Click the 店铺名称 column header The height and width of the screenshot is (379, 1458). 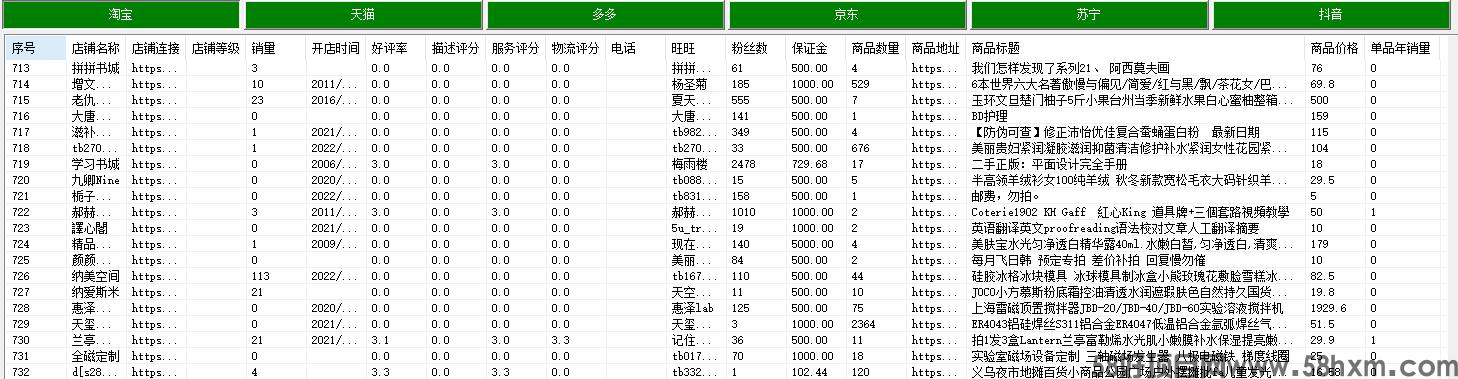(96, 48)
